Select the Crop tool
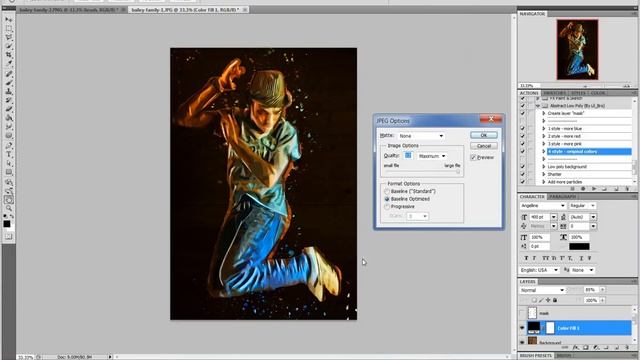The image size is (640, 360). (x=9, y=55)
